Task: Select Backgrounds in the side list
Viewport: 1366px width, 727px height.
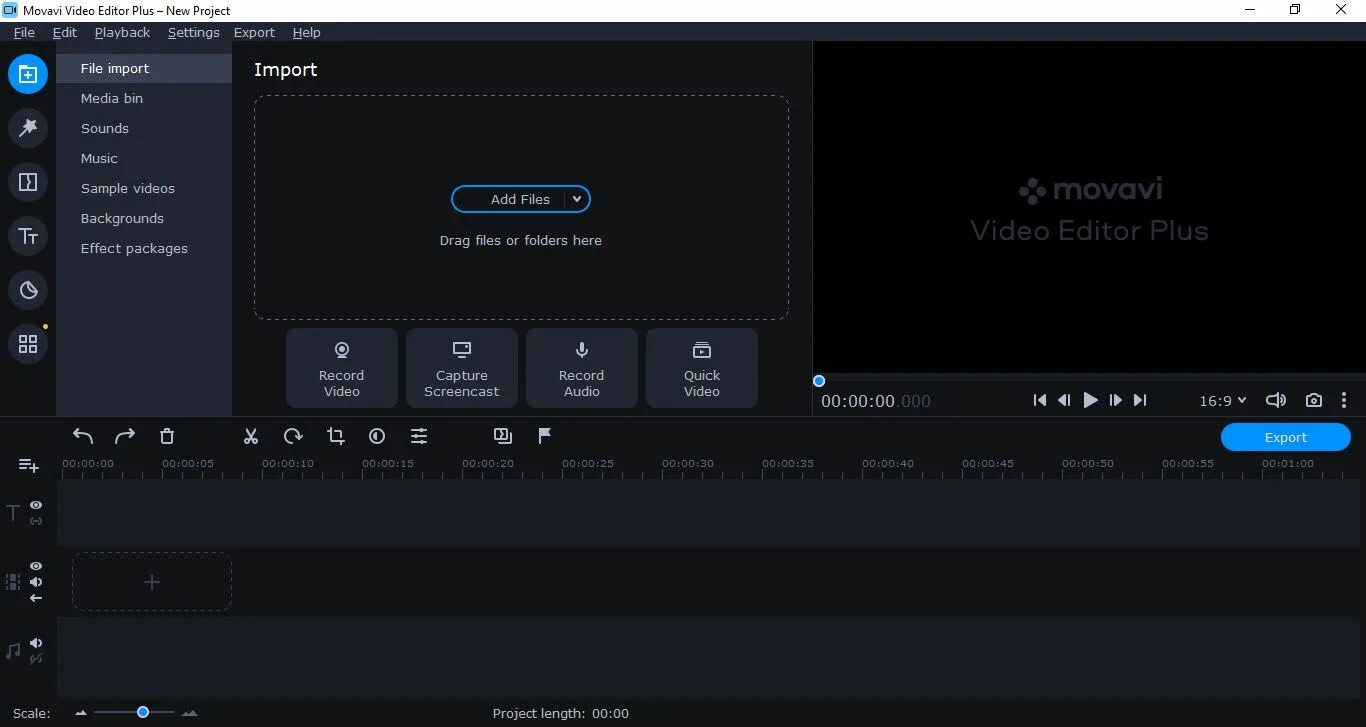Action: coord(144,218)
